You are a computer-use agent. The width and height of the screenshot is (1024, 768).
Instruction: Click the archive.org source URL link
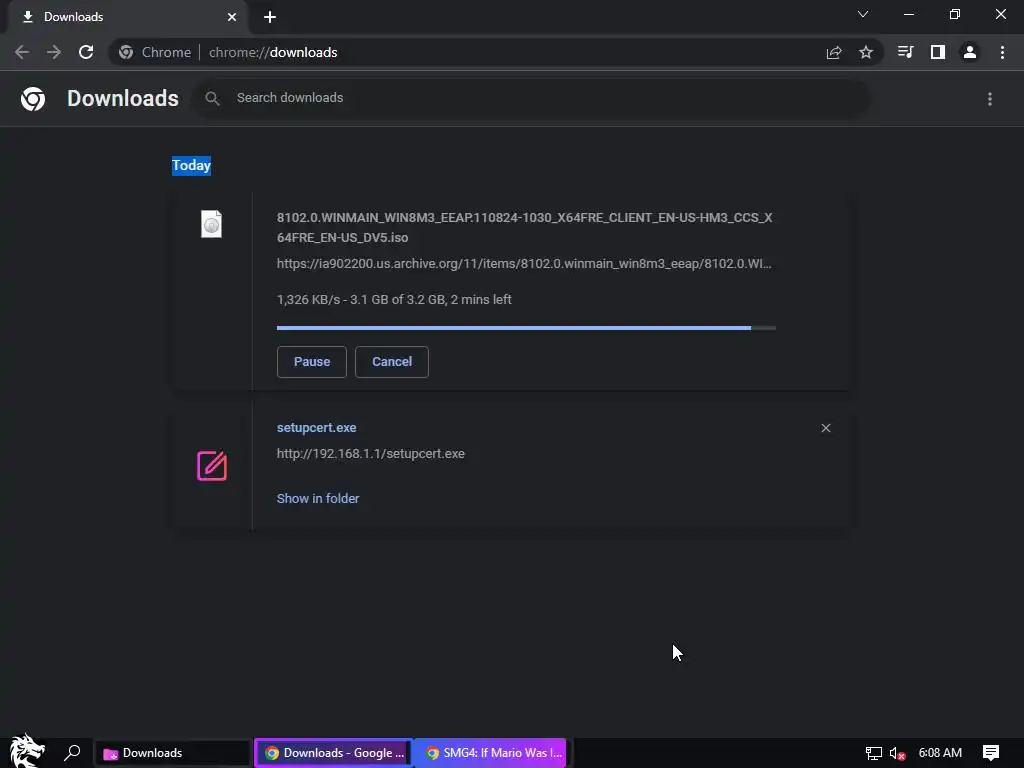(x=524, y=264)
